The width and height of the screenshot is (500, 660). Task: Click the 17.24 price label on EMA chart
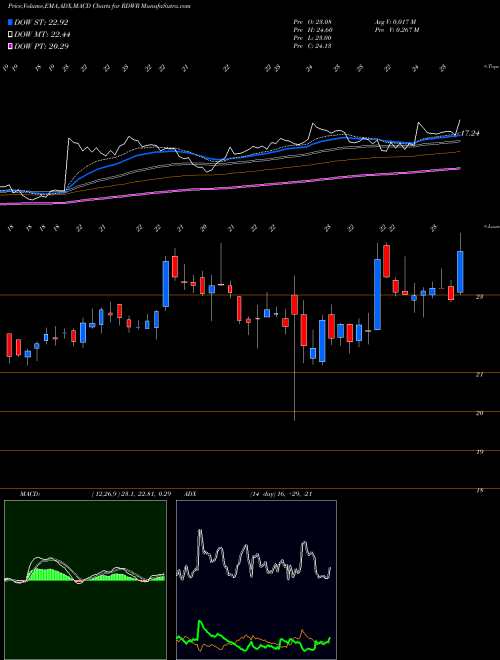pyautogui.click(x=470, y=133)
